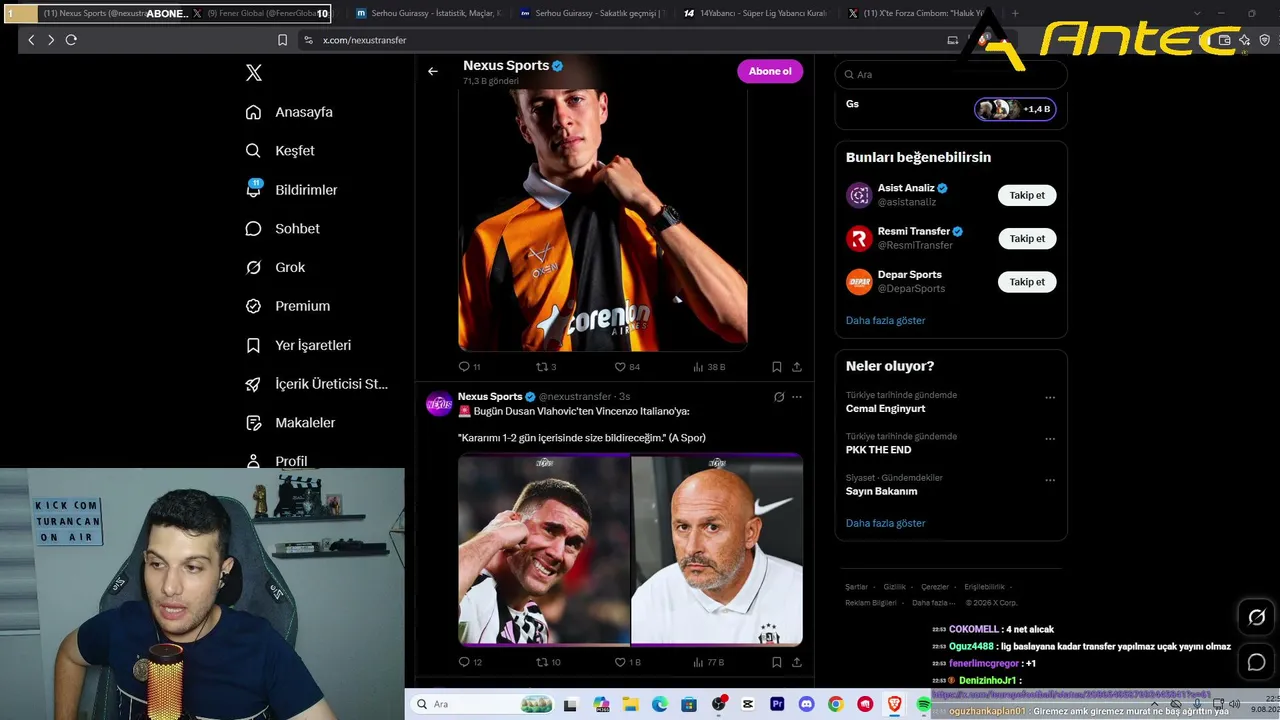Open options for Sayın Bakanım trend
Screen dimensions: 1280x720
[1050, 480]
